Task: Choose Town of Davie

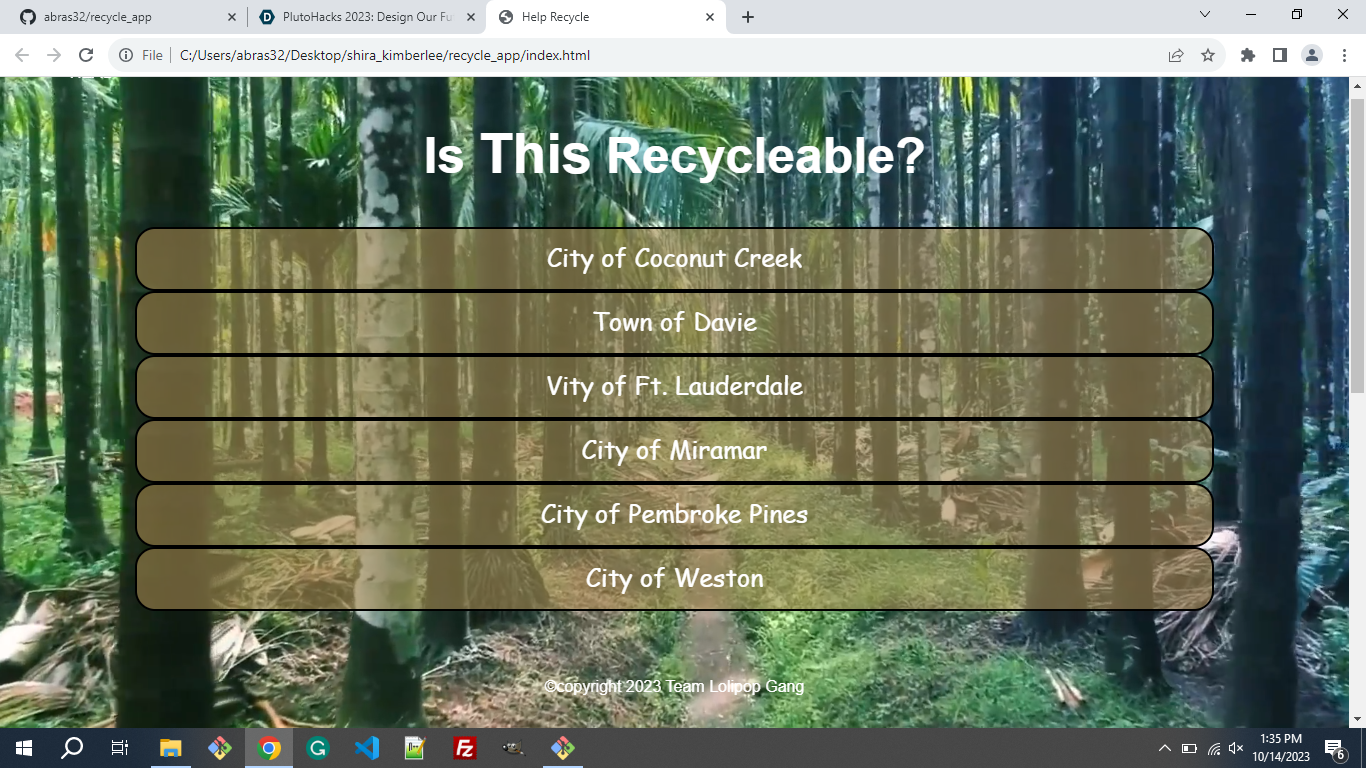Action: [674, 322]
